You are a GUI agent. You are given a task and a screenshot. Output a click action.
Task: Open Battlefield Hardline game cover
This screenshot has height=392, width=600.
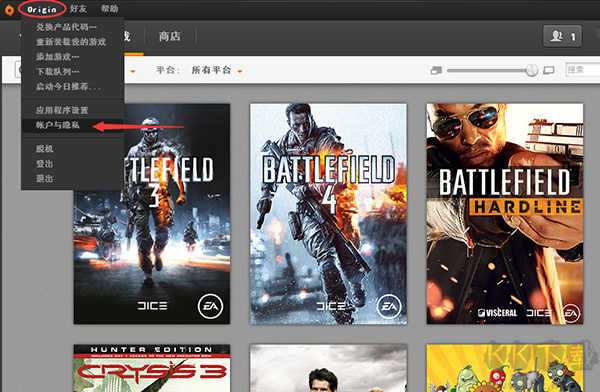[x=505, y=214]
